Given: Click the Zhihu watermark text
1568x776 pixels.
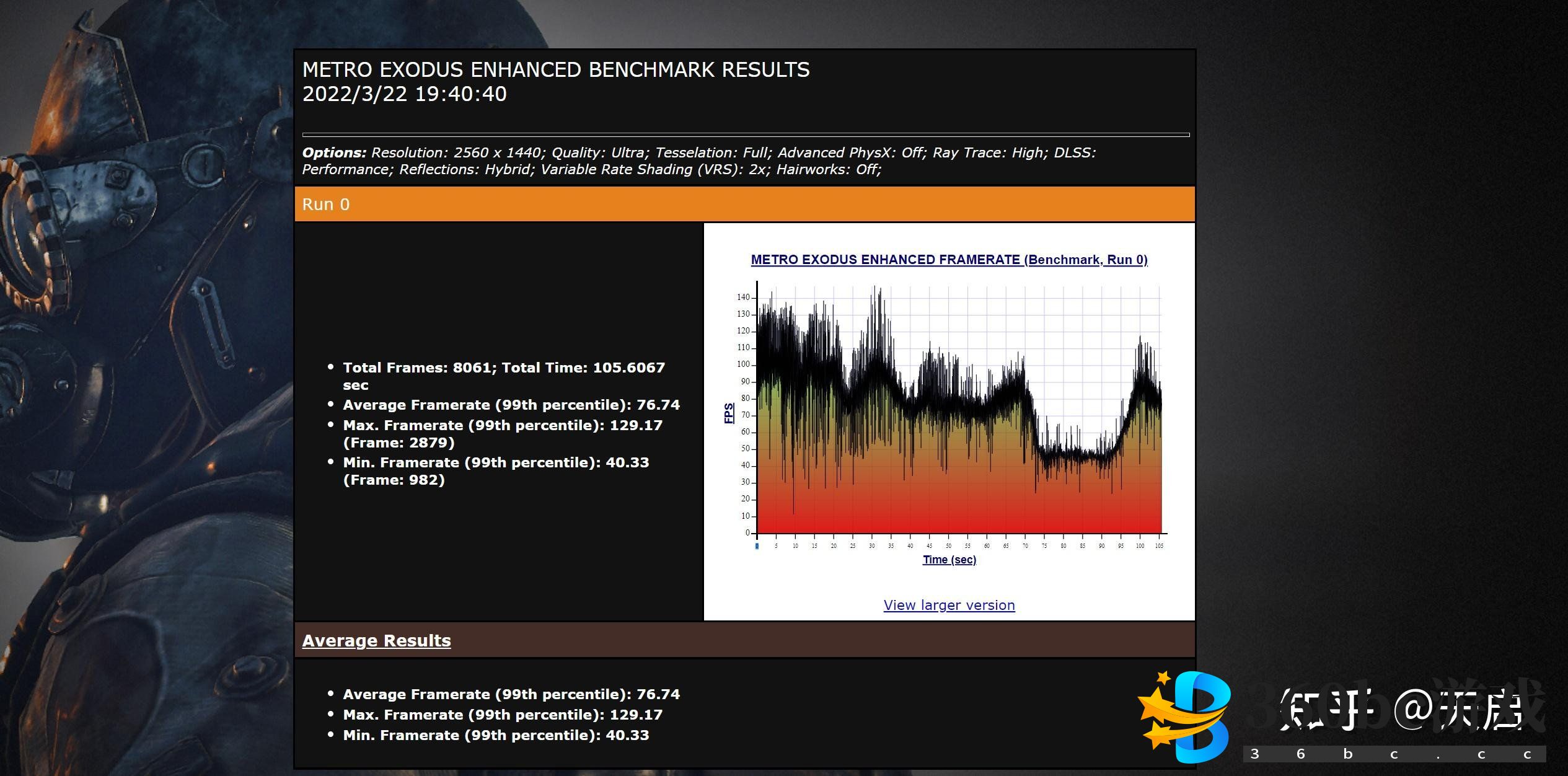Looking at the screenshot, I should (1401, 710).
